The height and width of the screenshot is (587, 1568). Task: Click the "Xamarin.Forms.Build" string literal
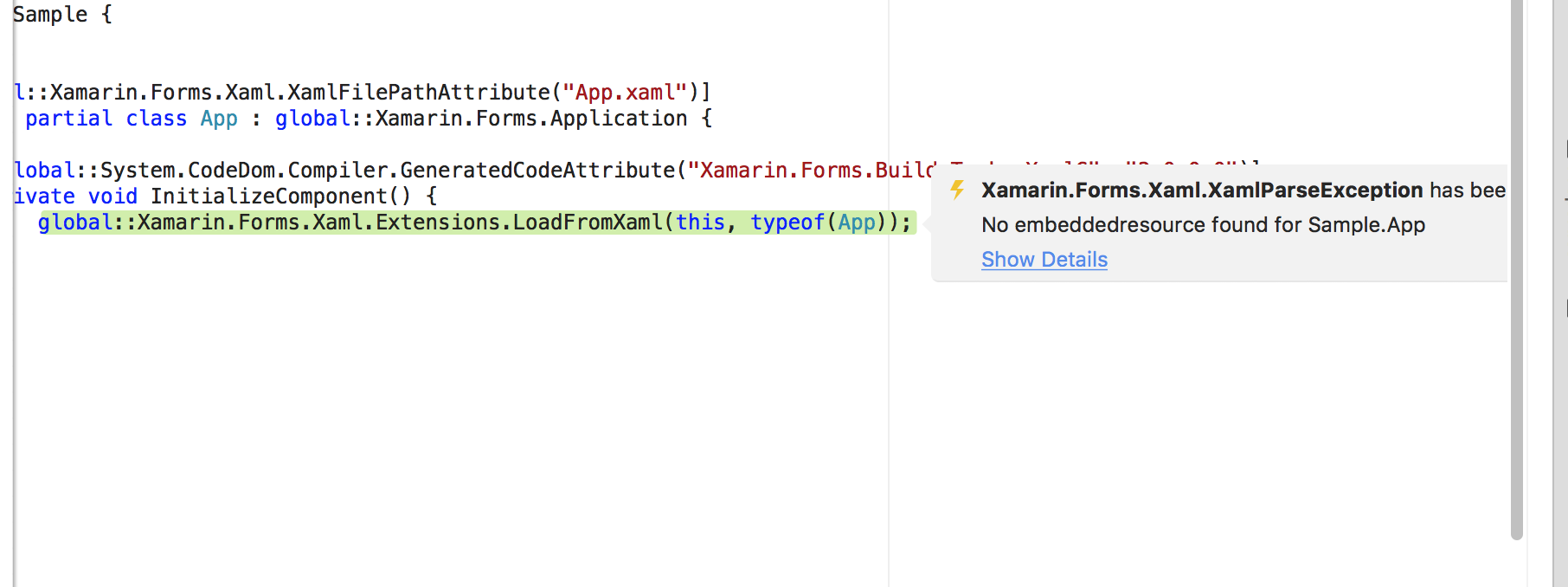pyautogui.click(x=812, y=171)
